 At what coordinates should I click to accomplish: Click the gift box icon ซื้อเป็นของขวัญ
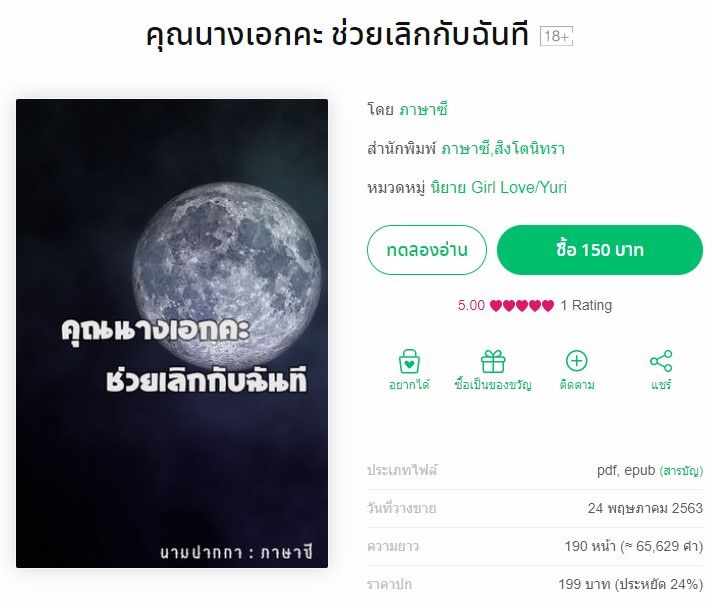coord(493,362)
